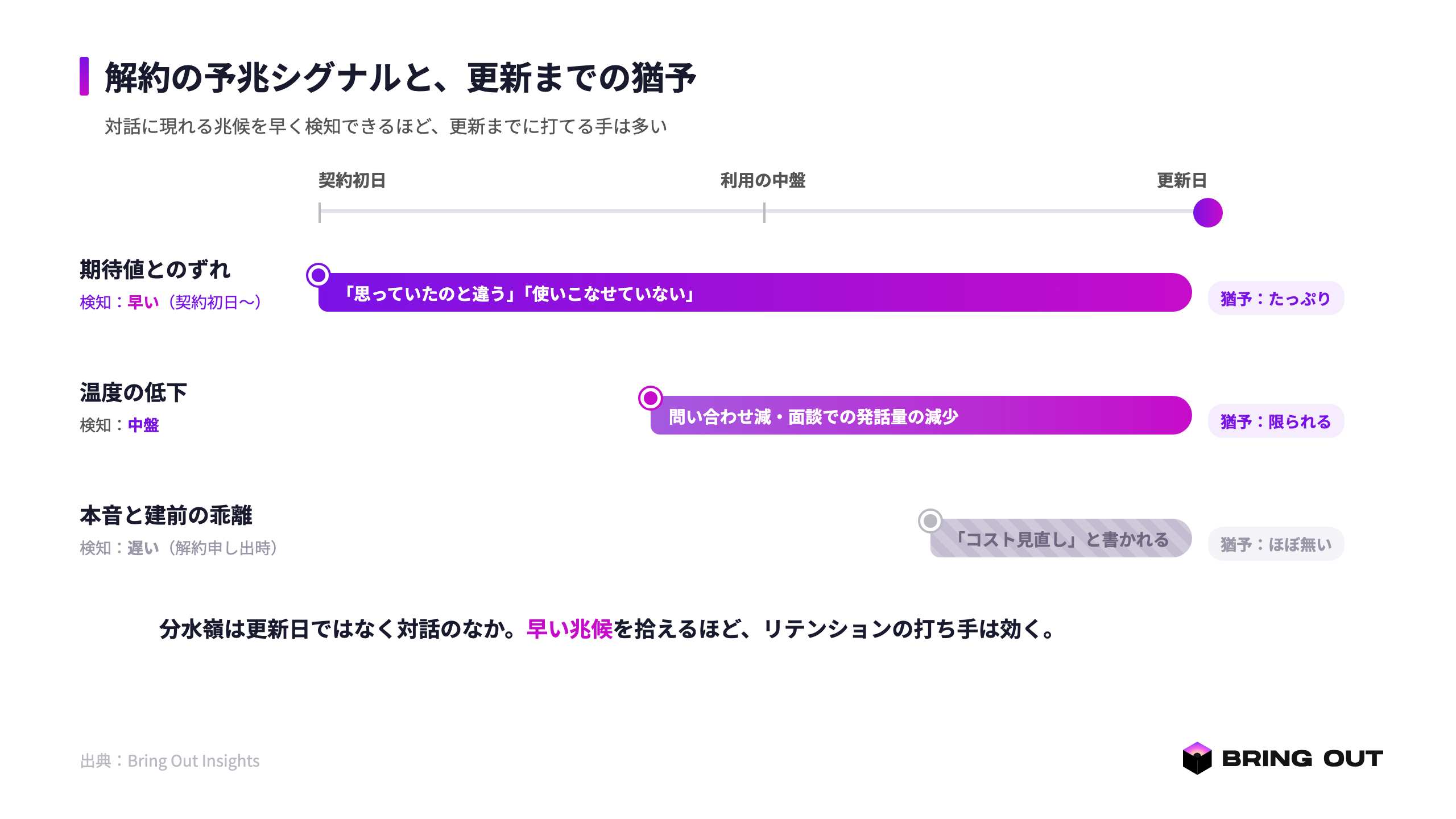Click the 検知：遅い（解約申し出時） text
This screenshot has width=1456, height=819.
click(x=179, y=548)
